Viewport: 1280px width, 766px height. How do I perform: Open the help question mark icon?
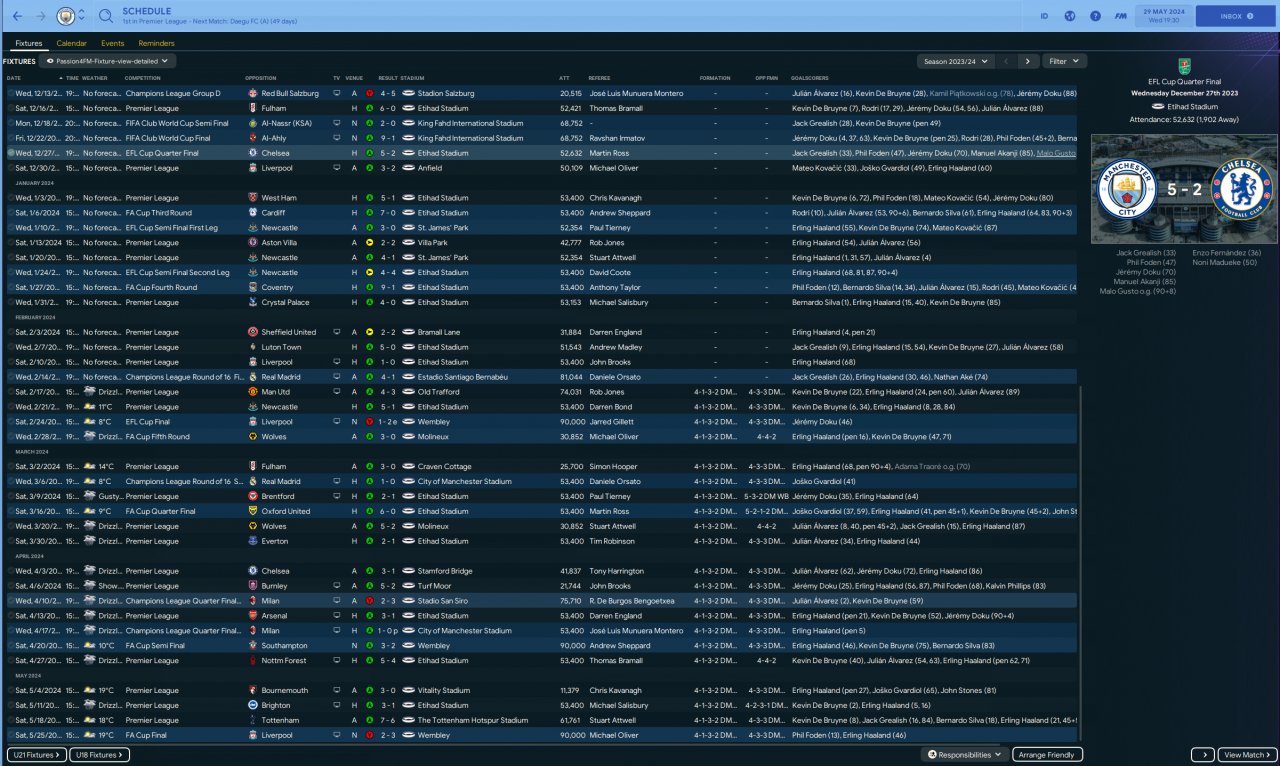[1095, 16]
